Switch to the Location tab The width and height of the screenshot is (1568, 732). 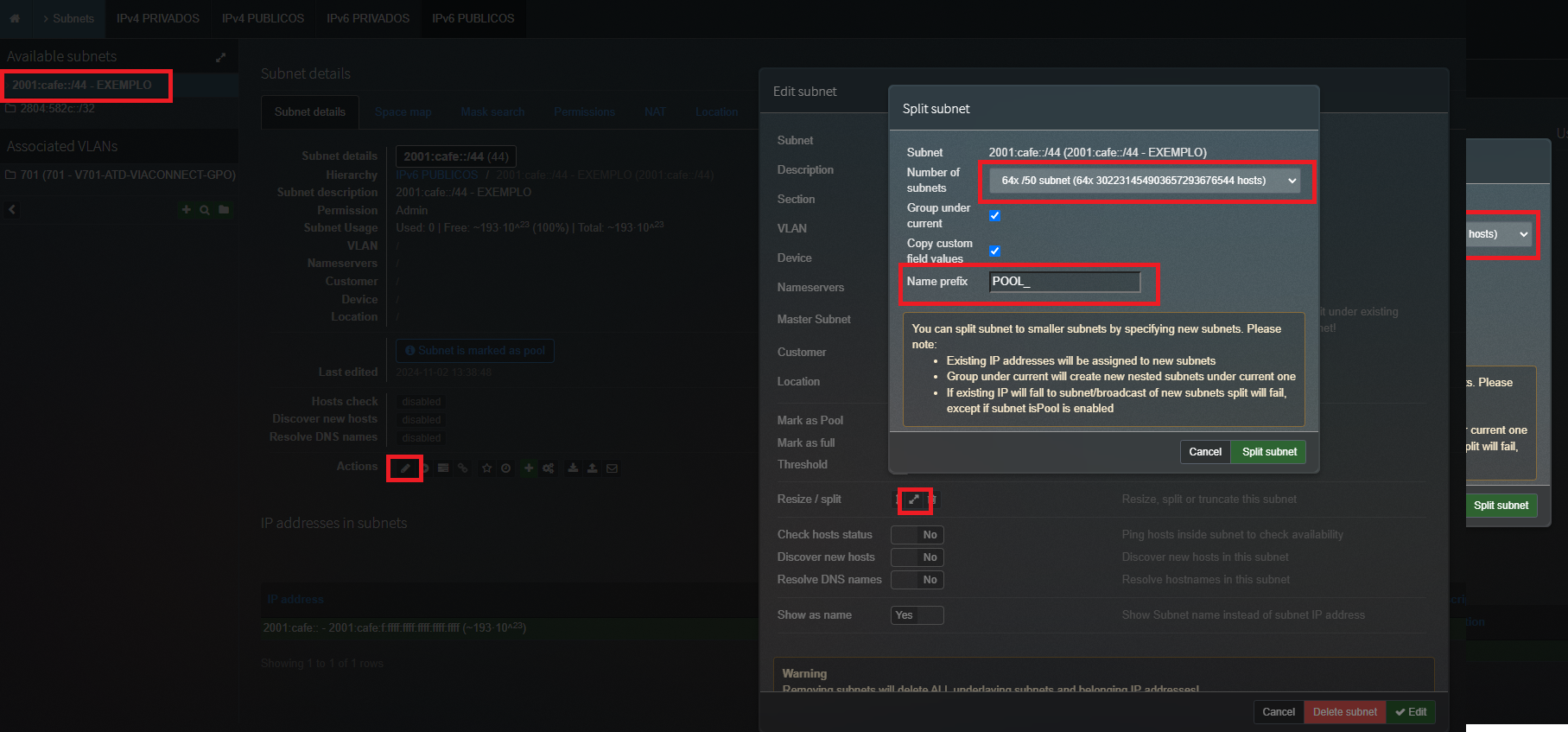717,112
